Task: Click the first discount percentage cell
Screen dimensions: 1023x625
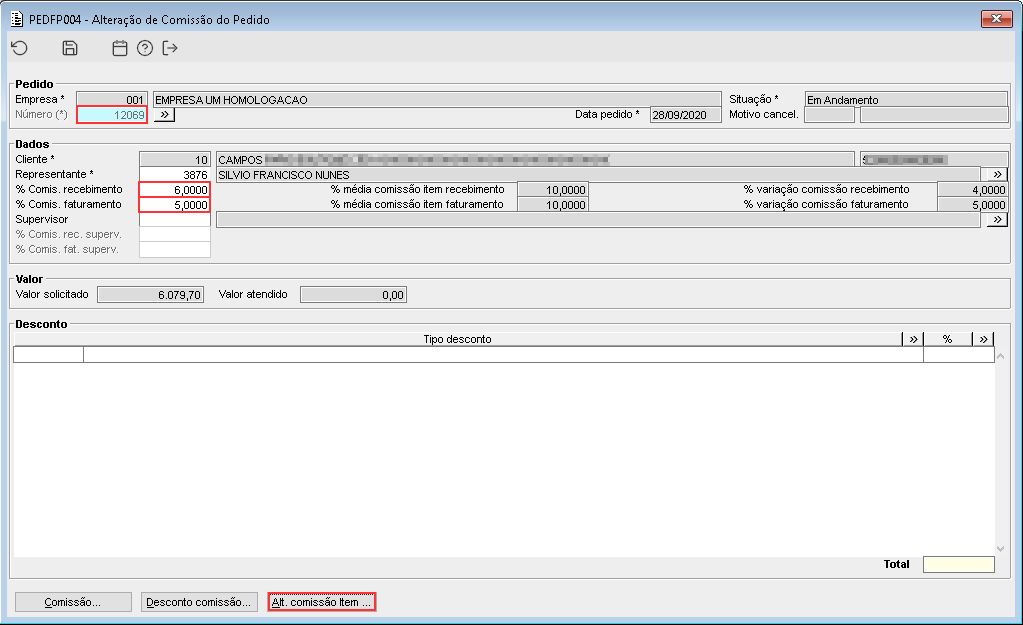Action: pyautogui.click(x=958, y=354)
